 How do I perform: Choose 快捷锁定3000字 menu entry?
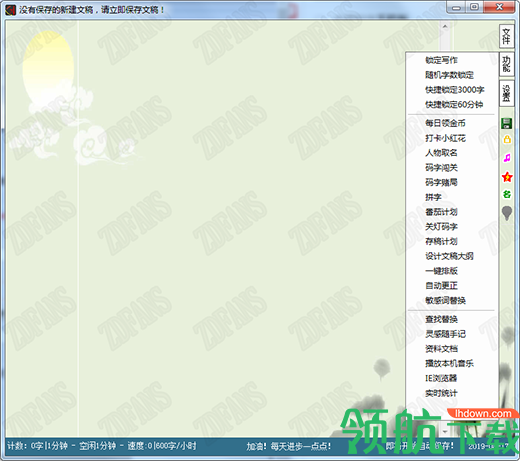(455, 90)
